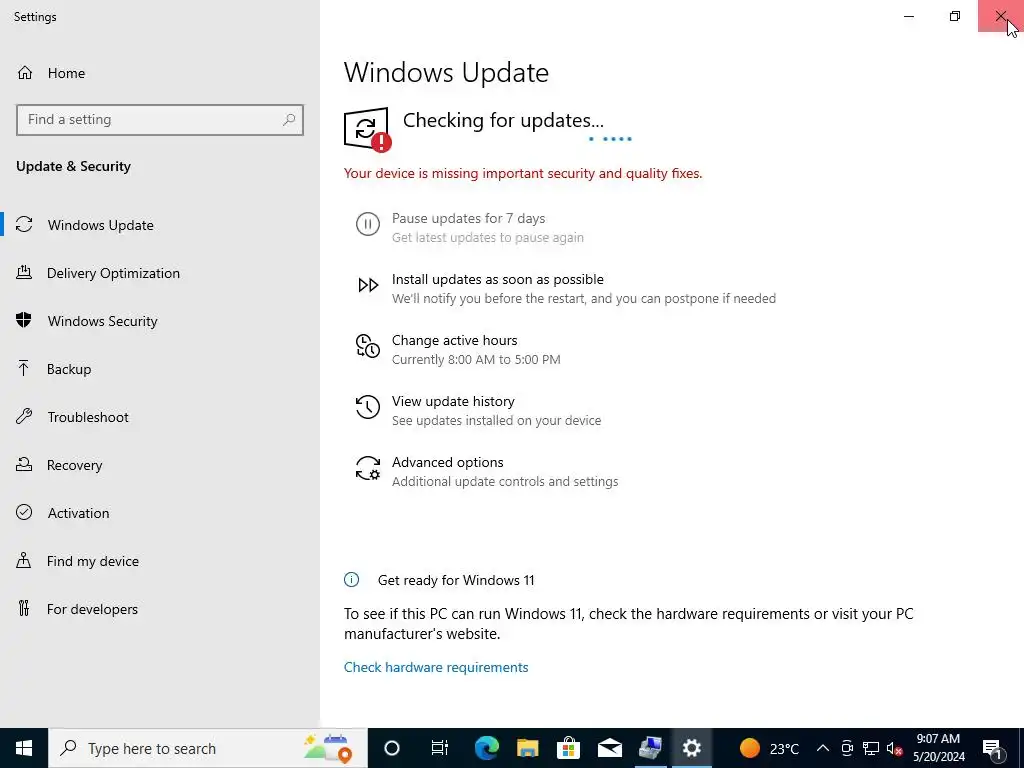
Task: Open weather widget showing 23°C
Action: 769,748
